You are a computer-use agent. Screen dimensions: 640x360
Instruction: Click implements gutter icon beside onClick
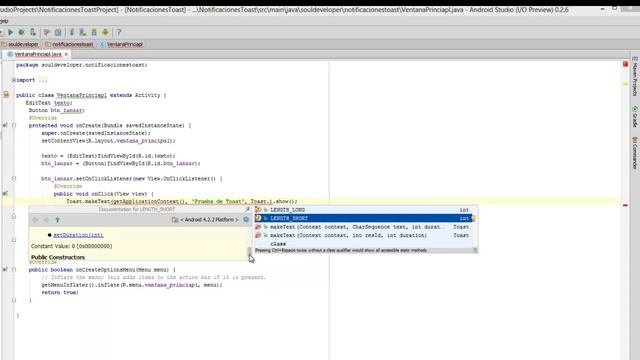tap(5, 193)
